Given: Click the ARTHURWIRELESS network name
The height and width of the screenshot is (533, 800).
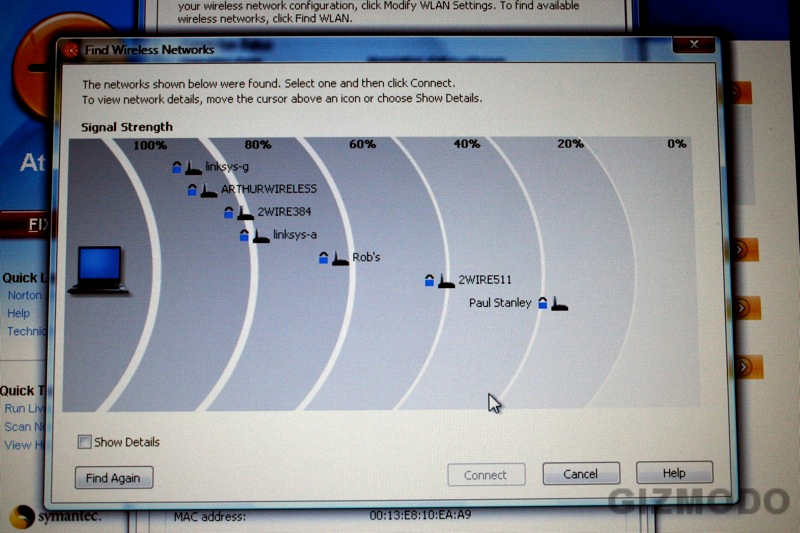Looking at the screenshot, I should [269, 189].
